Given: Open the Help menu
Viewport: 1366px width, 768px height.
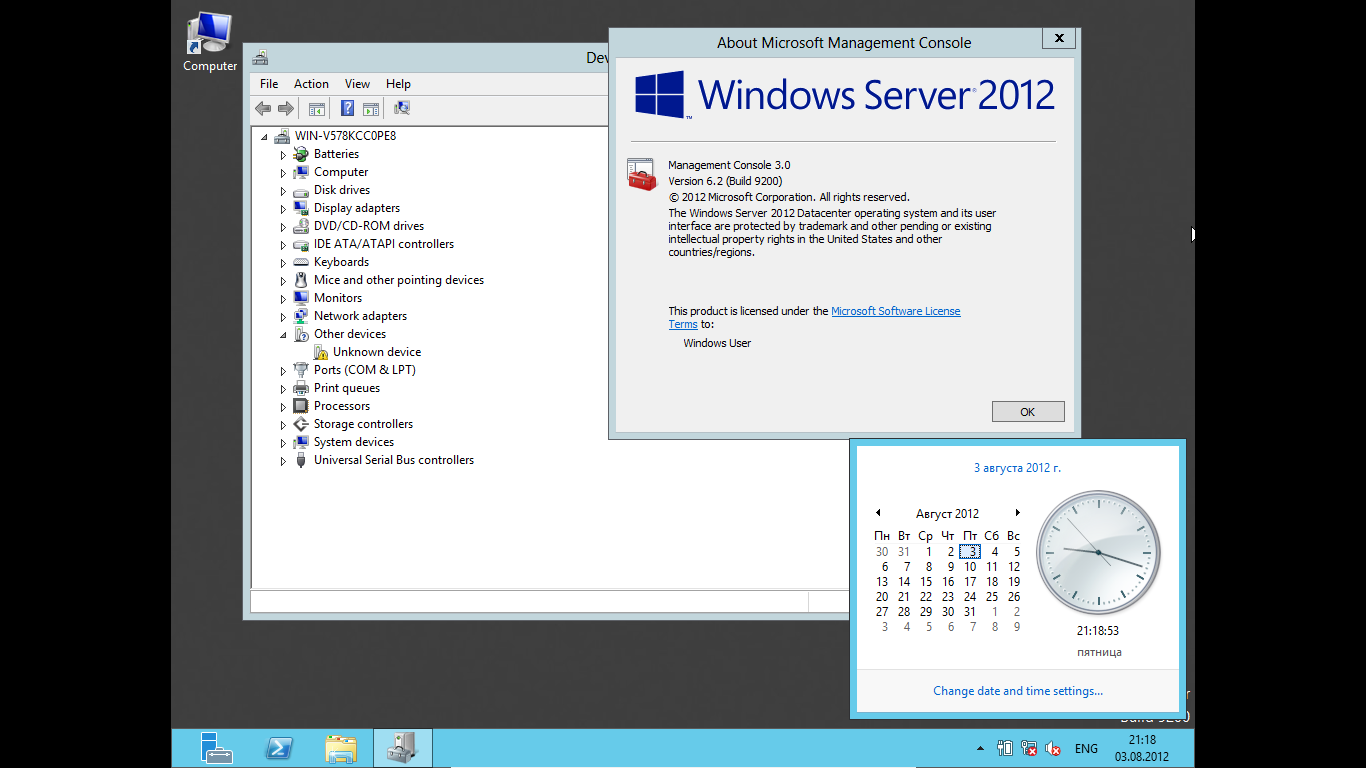Looking at the screenshot, I should (398, 84).
